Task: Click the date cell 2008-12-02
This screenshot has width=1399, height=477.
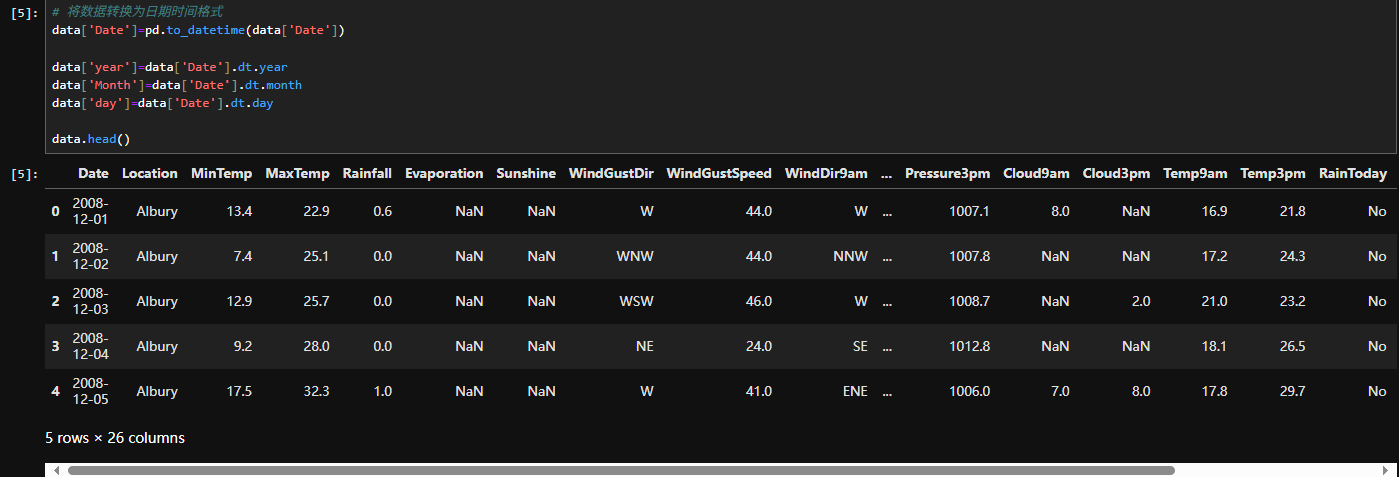Action: [x=90, y=256]
